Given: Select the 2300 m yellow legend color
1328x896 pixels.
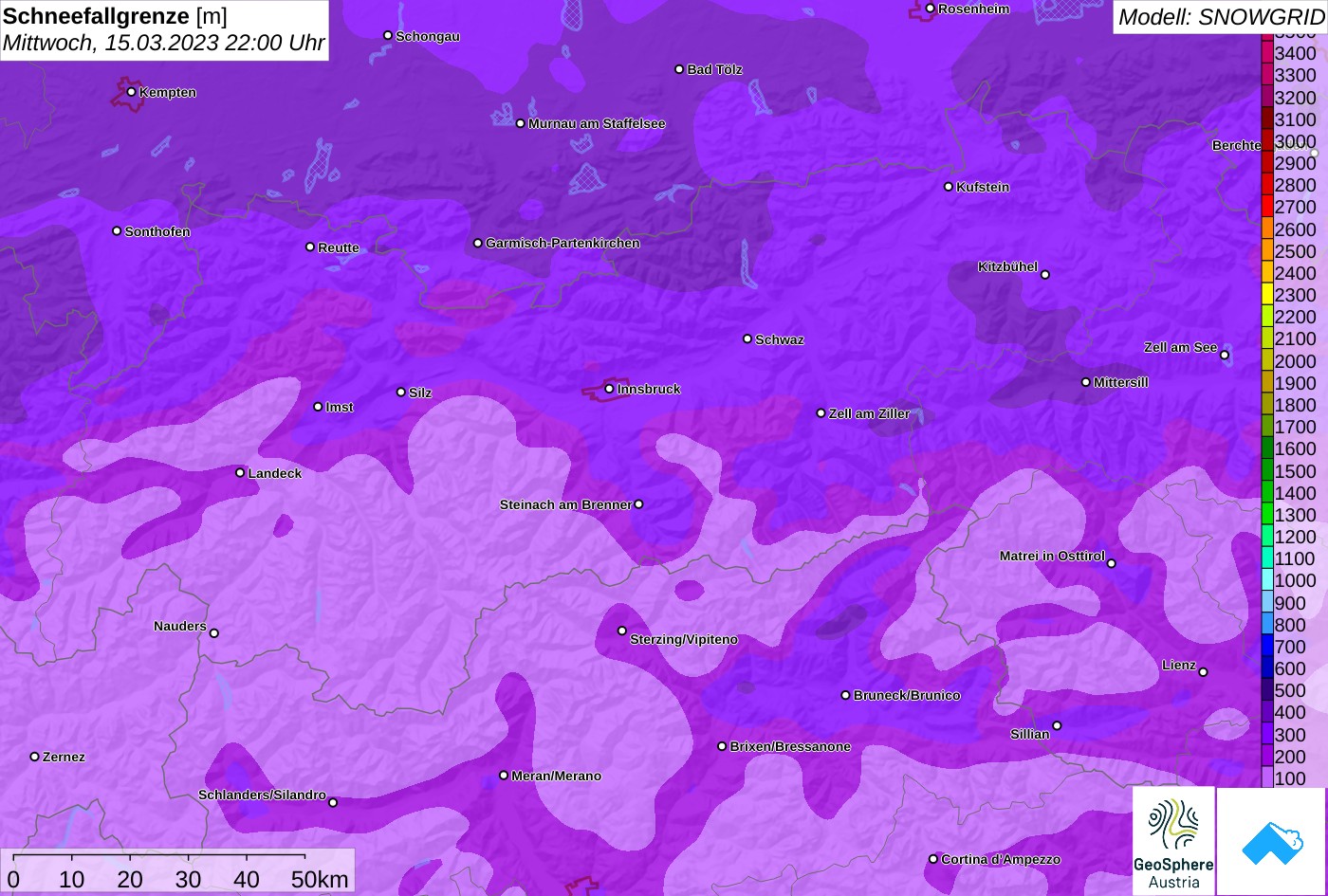Looking at the screenshot, I should tap(1267, 295).
